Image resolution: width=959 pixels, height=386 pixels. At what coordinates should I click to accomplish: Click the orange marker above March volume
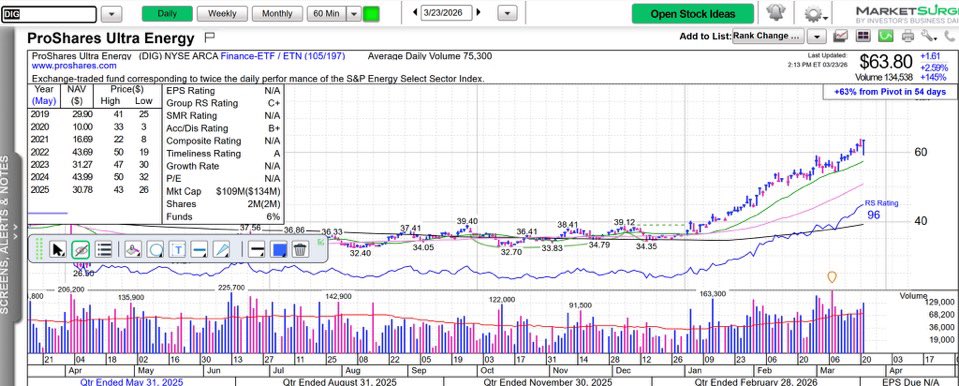pyautogui.click(x=831, y=277)
